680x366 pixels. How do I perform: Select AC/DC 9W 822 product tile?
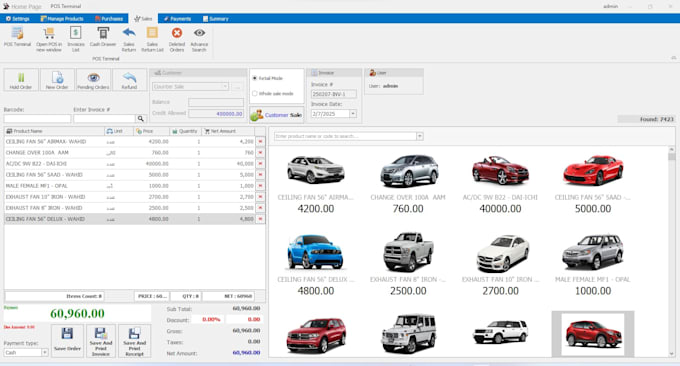tap(500, 184)
